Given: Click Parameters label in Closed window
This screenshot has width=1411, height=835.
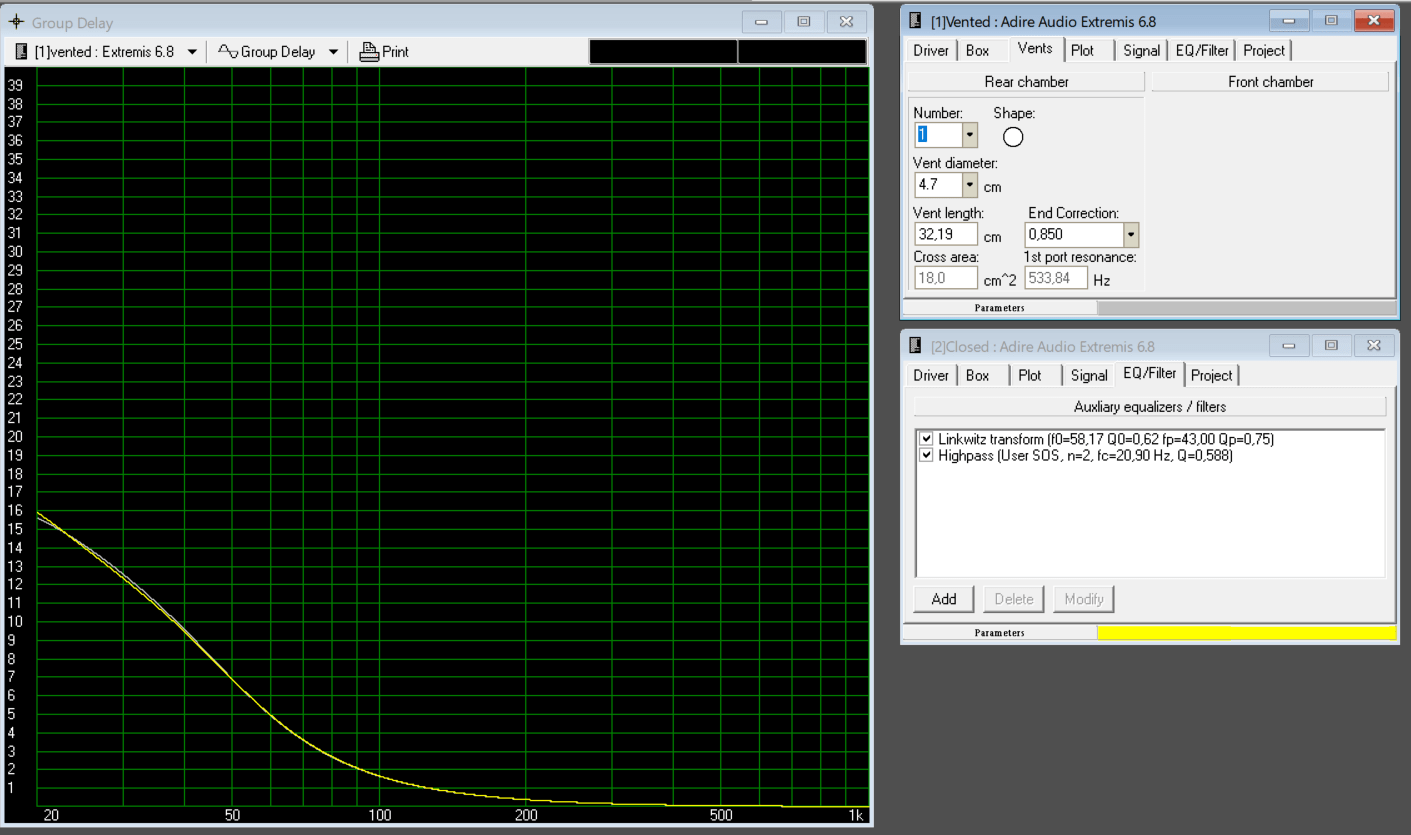Looking at the screenshot, I should tap(1000, 632).
